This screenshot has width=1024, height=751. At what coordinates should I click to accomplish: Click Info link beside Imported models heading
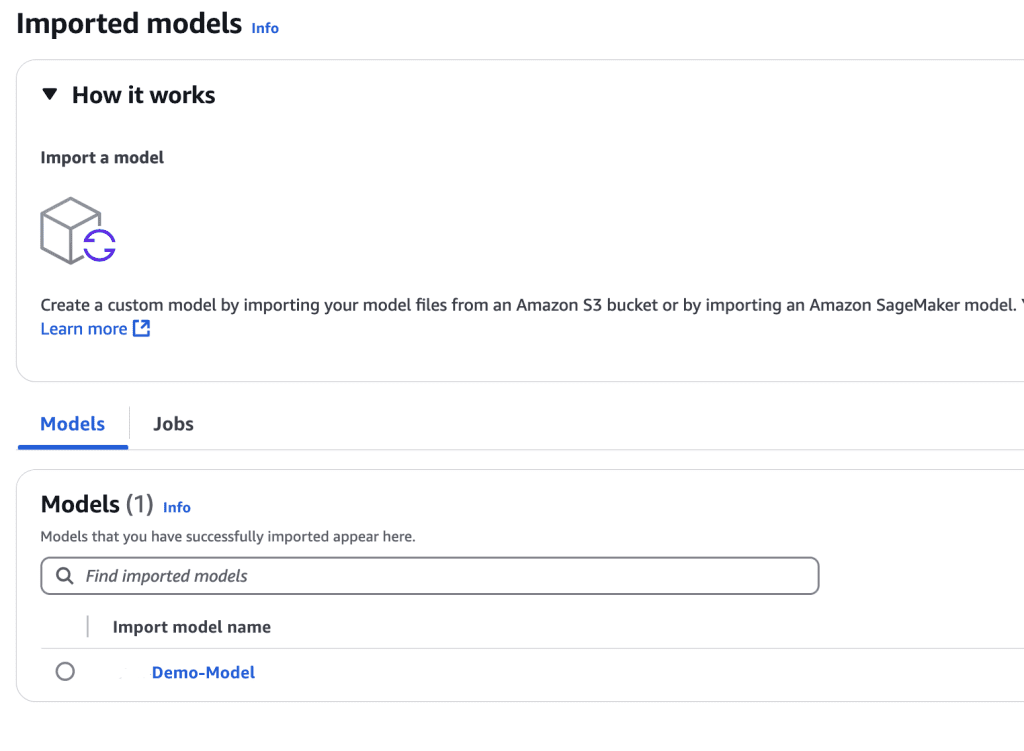(265, 28)
